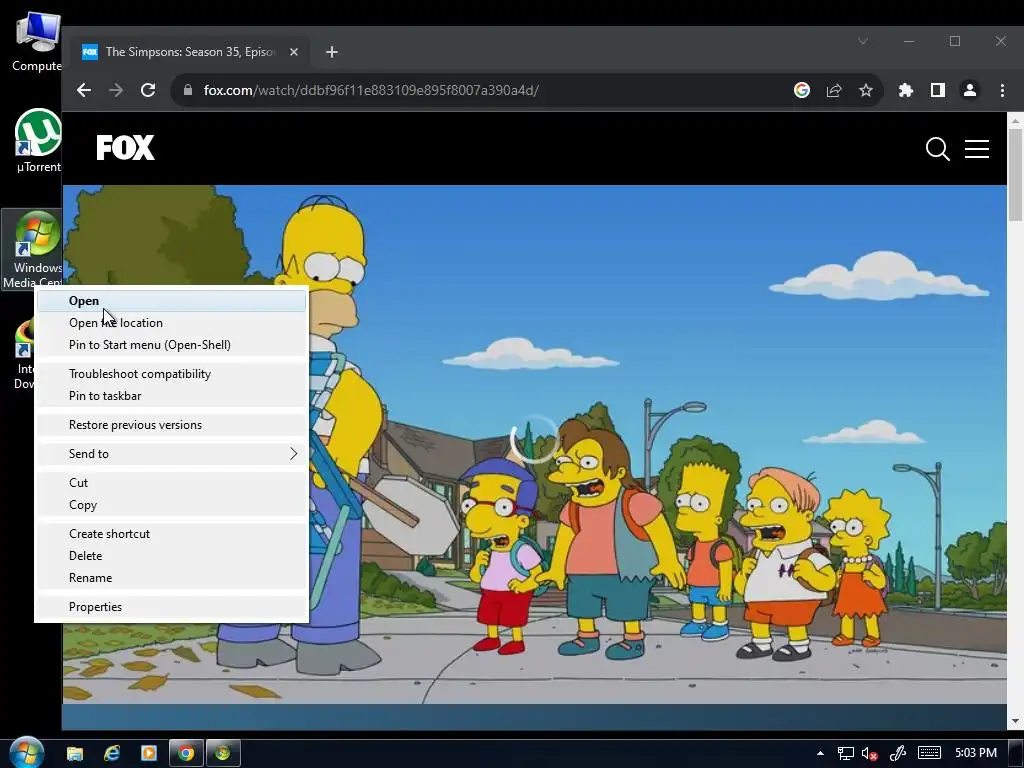Choose Open file location
This screenshot has width=1024, height=768.
[x=171, y=323]
